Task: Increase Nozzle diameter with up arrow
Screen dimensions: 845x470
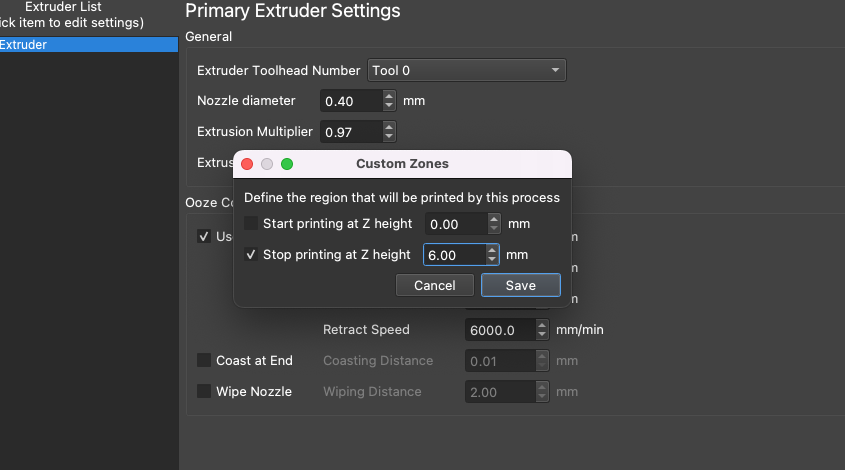Action: [389, 96]
